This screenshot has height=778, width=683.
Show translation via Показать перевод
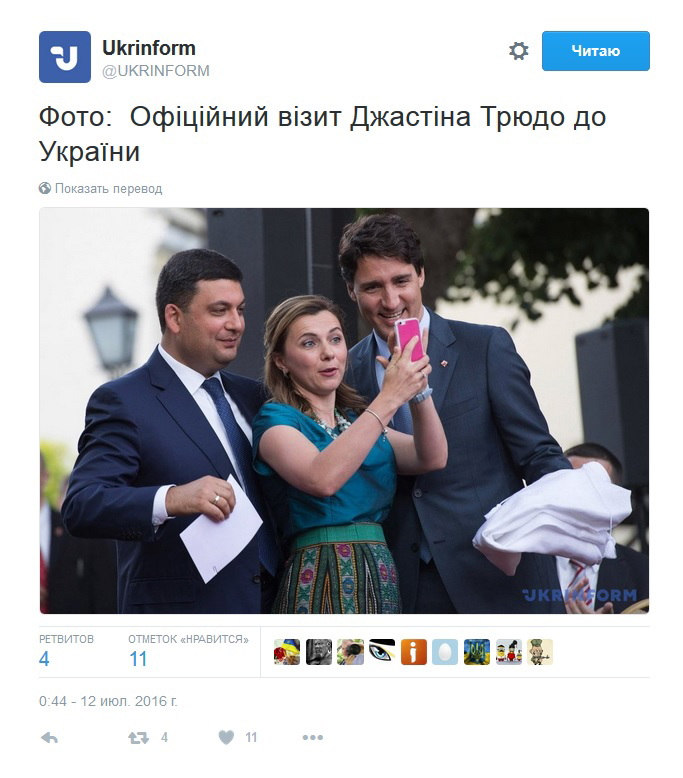click(109, 189)
